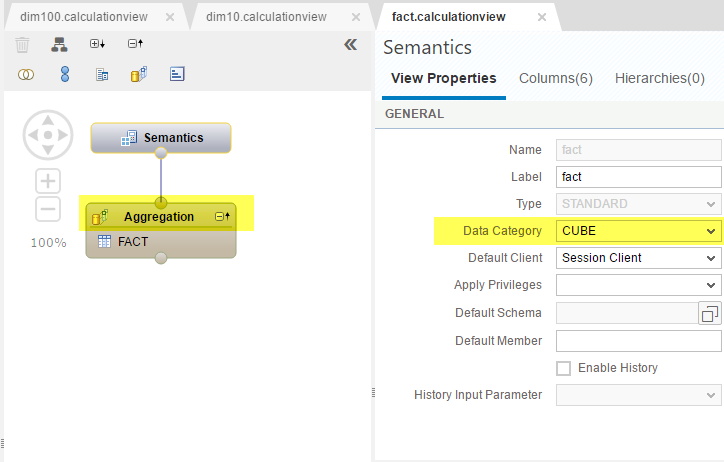The width and height of the screenshot is (724, 462).
Task: Switch to the Columns(6) tab
Action: point(555,78)
